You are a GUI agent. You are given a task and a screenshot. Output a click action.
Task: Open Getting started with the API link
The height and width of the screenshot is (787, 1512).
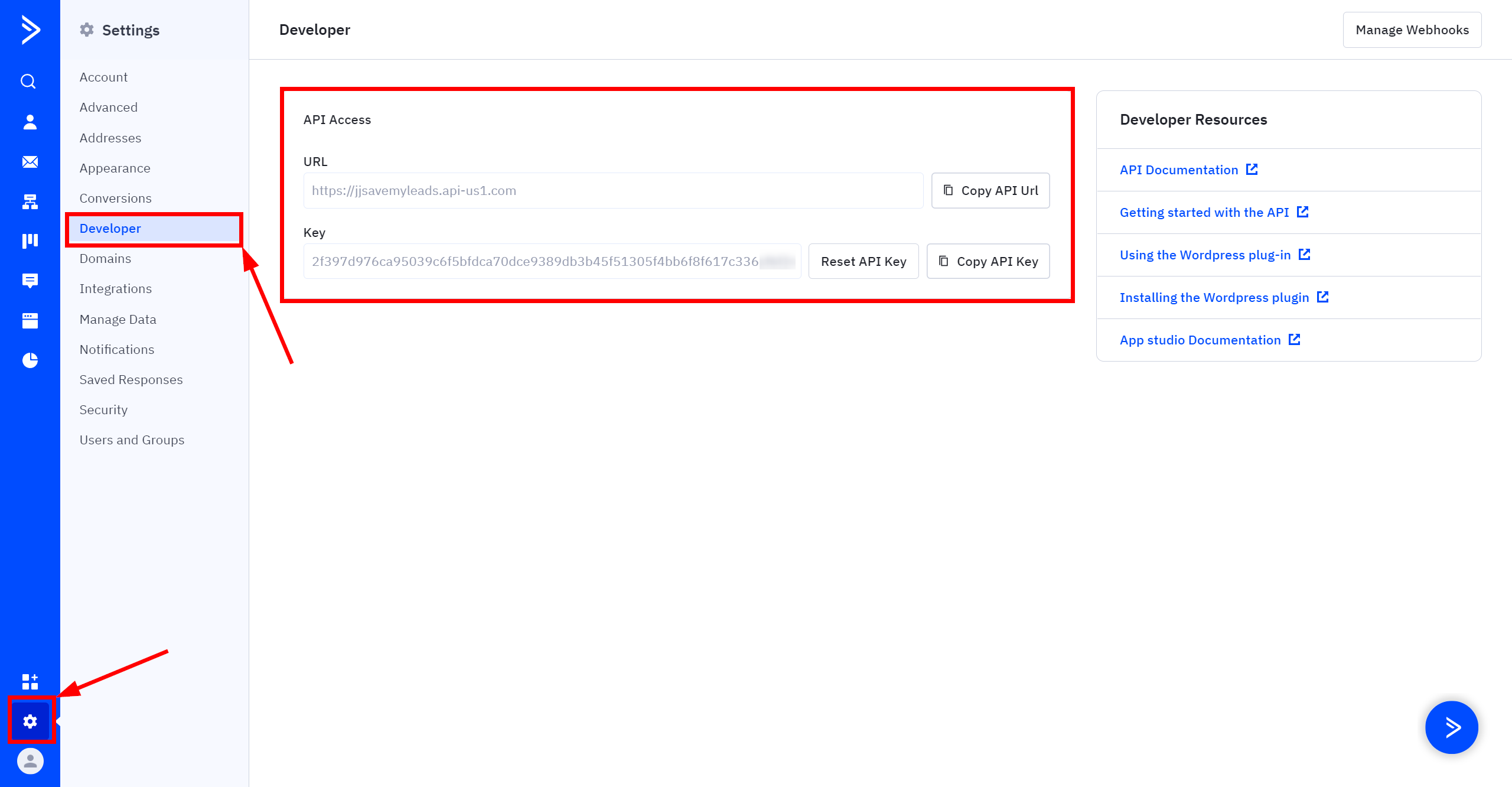coord(1204,212)
